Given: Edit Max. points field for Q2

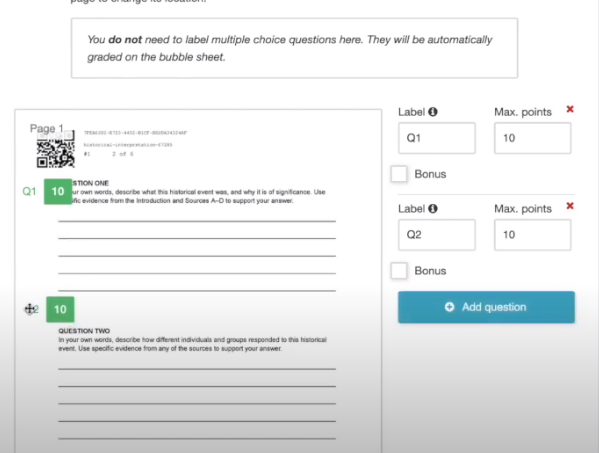Looking at the screenshot, I should [533, 235].
